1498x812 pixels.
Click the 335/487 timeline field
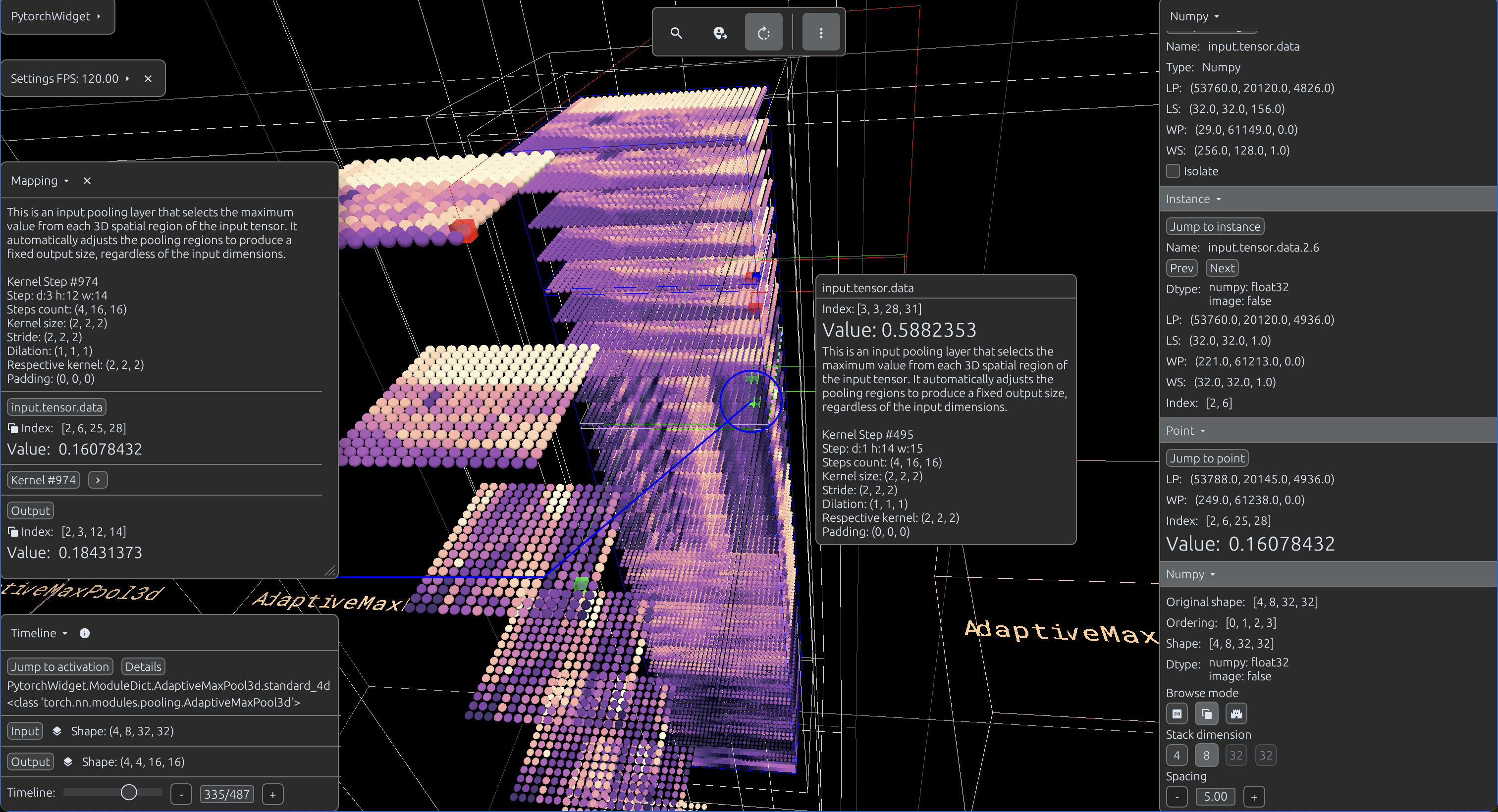click(x=227, y=794)
